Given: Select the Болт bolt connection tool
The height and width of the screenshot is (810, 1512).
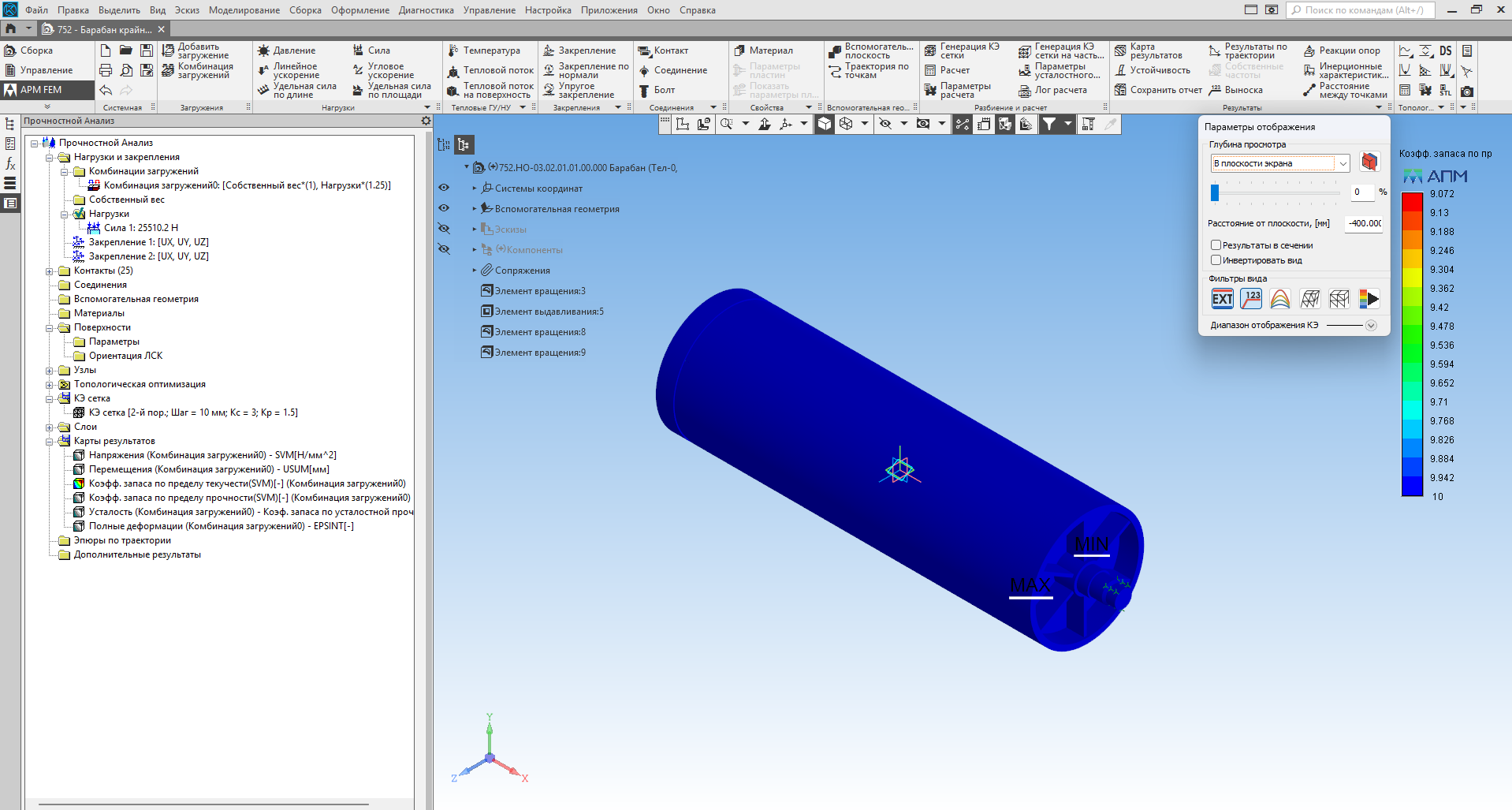Looking at the screenshot, I should point(644,90).
